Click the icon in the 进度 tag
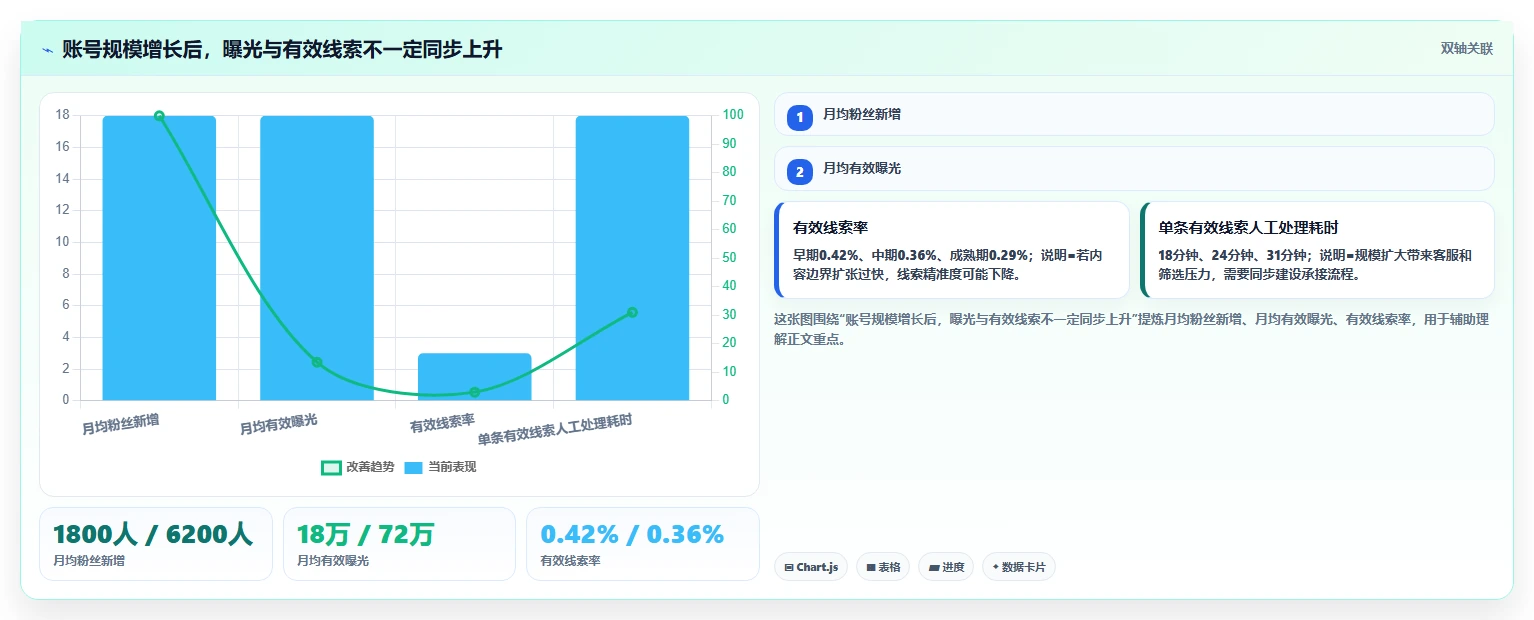The image size is (1534, 620). coord(934,567)
